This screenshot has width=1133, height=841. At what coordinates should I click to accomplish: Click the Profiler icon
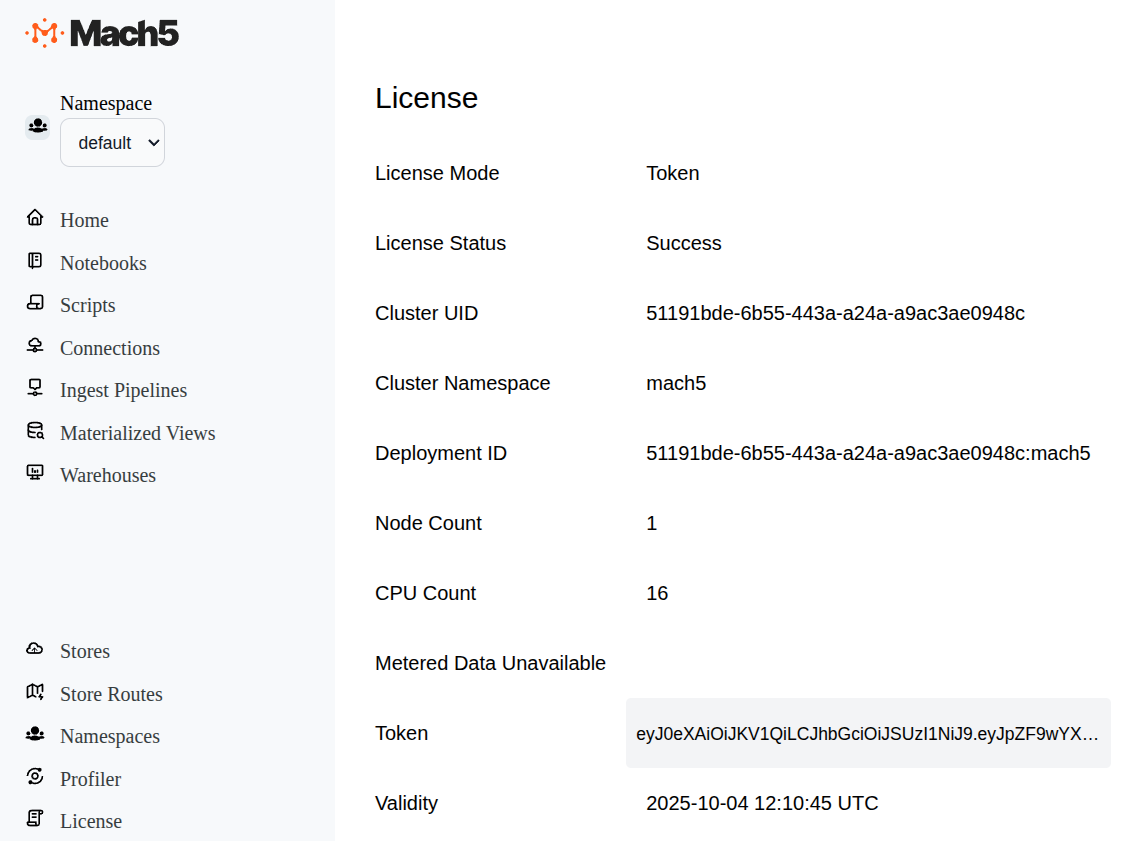pos(35,777)
